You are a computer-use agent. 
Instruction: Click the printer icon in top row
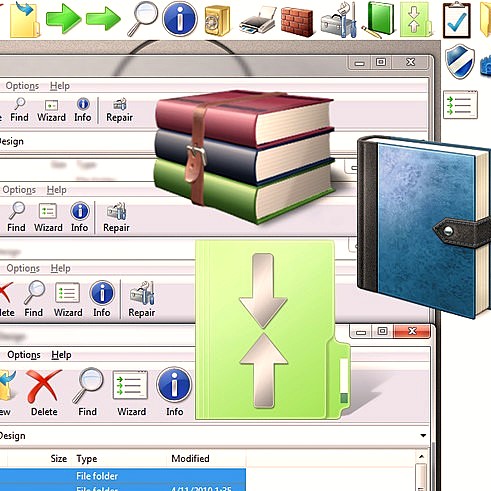pos(258,21)
